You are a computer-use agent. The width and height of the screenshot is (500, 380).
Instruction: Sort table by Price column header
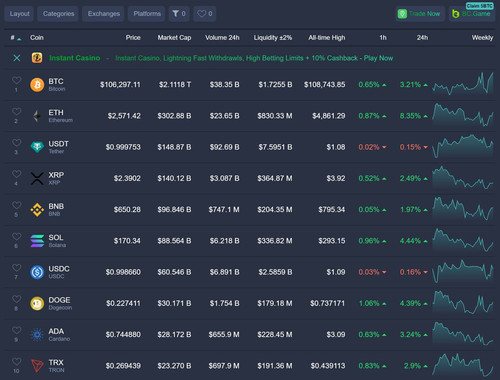[133, 38]
